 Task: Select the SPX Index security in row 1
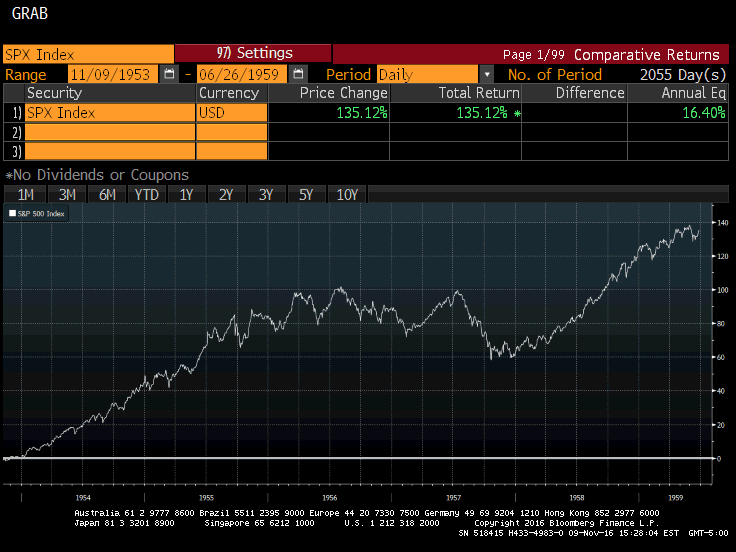point(110,113)
